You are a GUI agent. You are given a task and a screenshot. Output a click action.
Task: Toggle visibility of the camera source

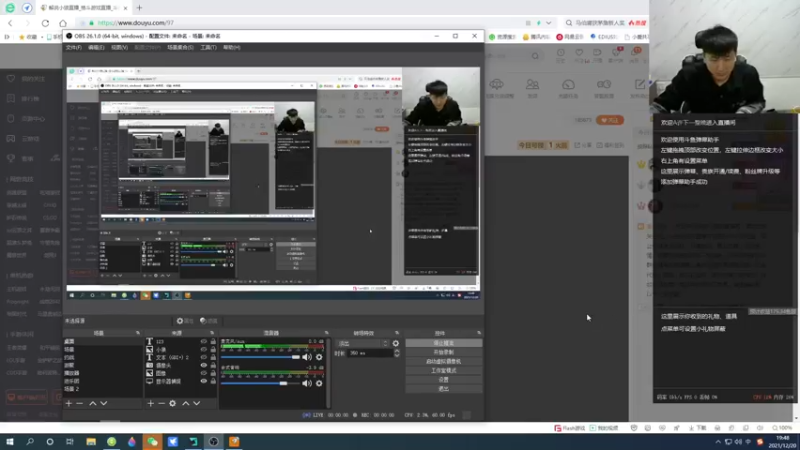point(204,365)
